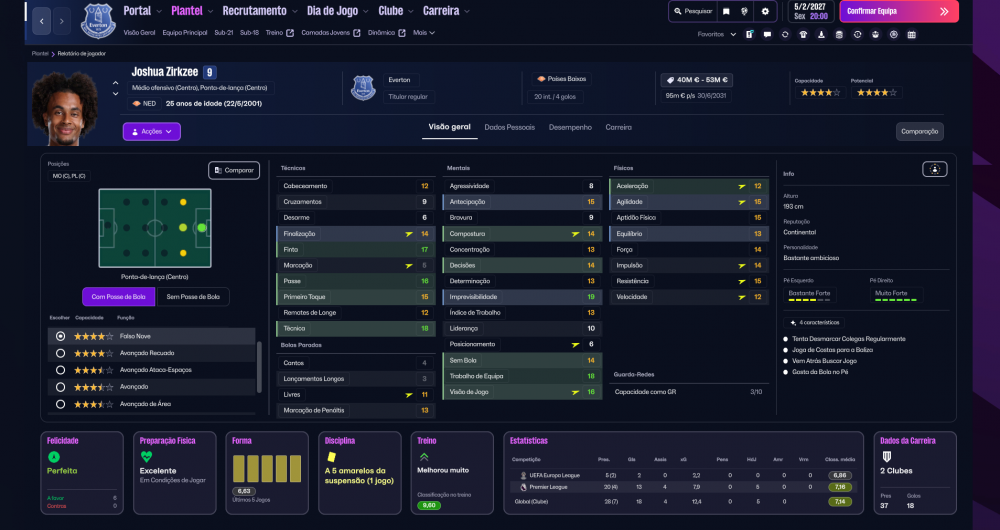The width and height of the screenshot is (1000, 530).
Task: Click the Everton club crest in header
Action: pyautogui.click(x=98, y=21)
